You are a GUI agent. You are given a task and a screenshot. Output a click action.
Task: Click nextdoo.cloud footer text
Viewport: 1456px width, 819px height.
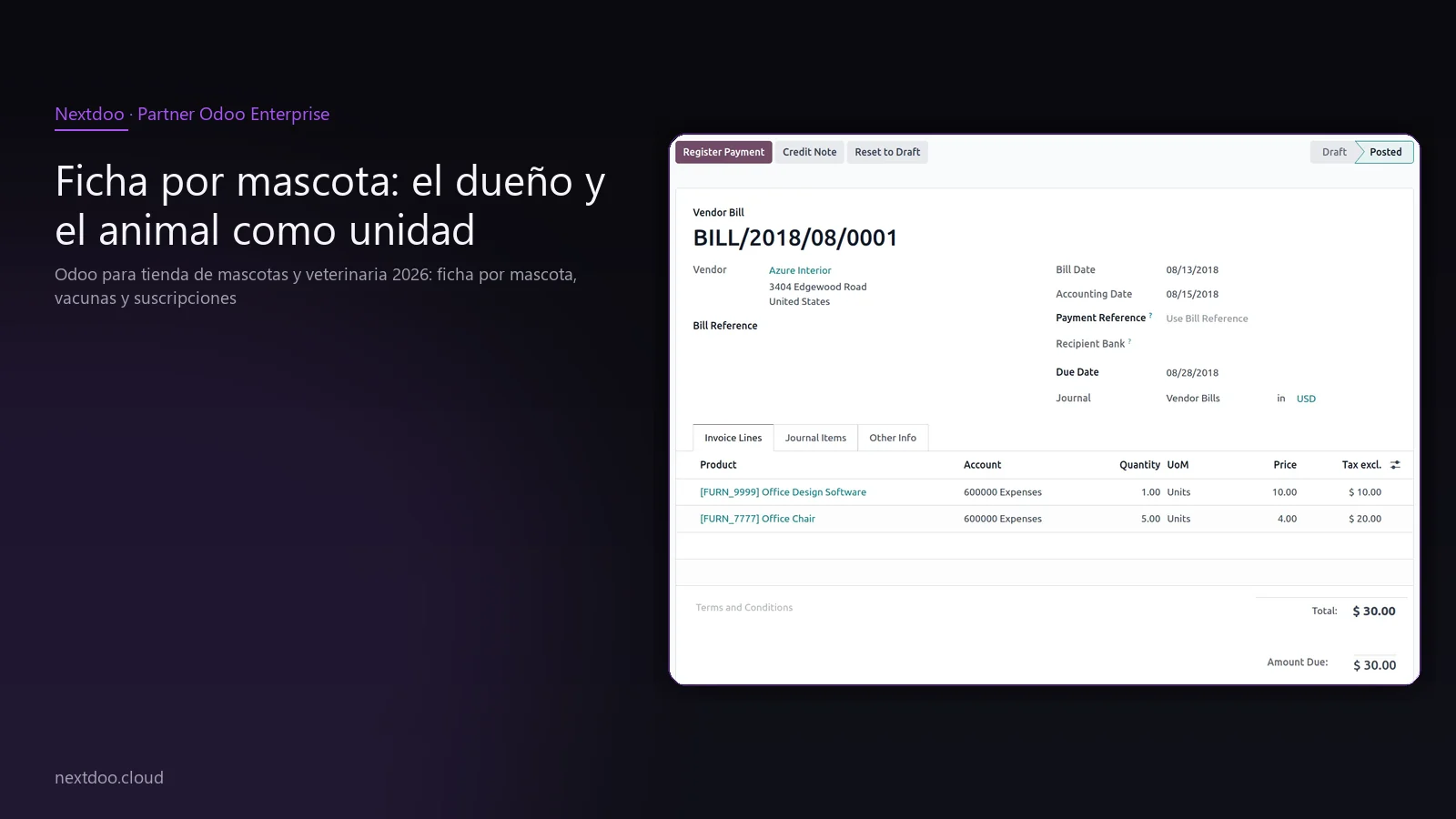pyautogui.click(x=109, y=778)
